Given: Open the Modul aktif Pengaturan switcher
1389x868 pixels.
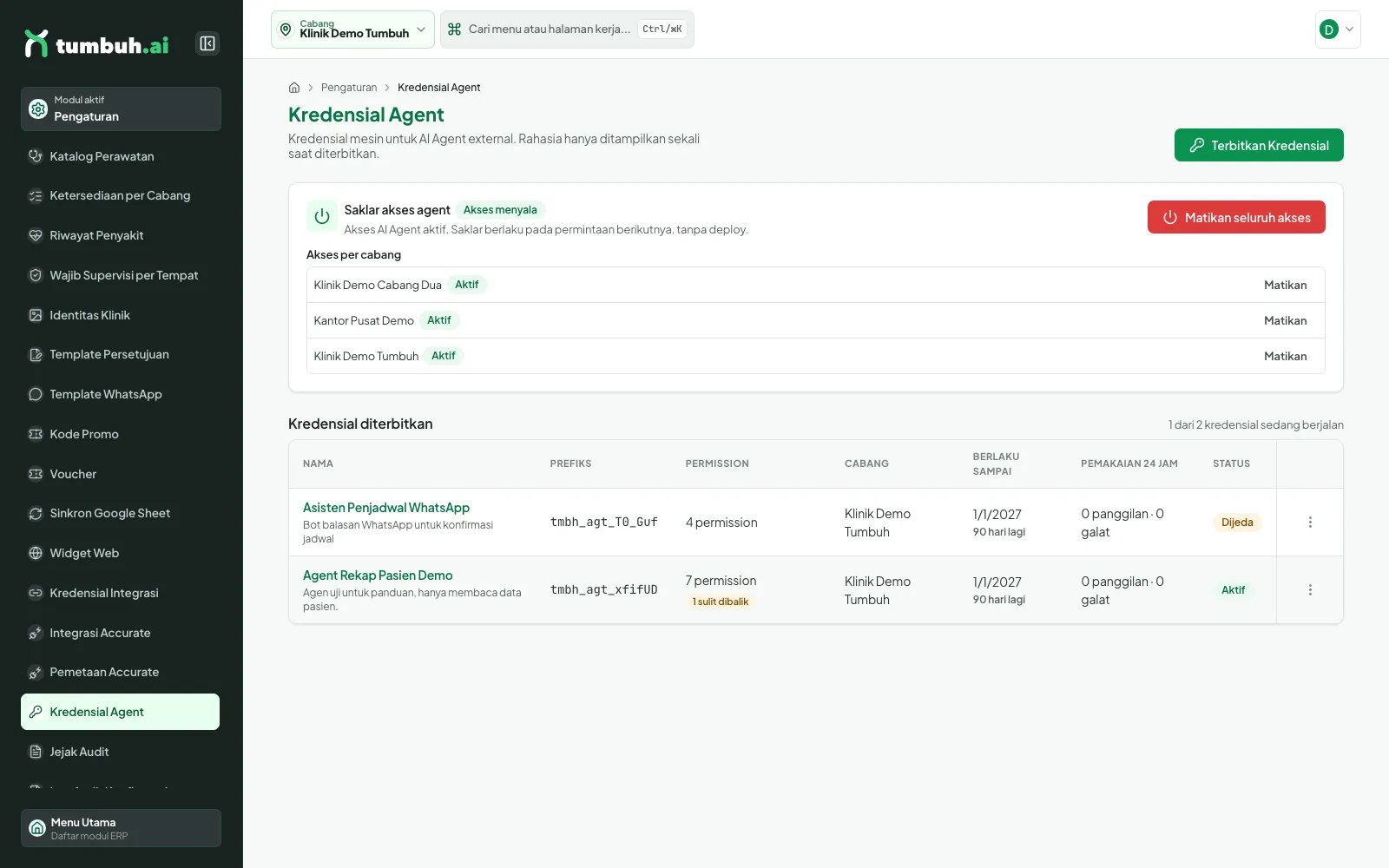Looking at the screenshot, I should (x=121, y=108).
